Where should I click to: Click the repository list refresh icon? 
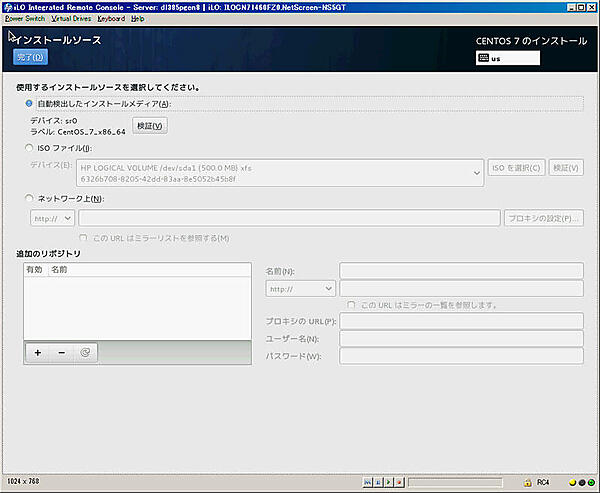[x=85, y=352]
